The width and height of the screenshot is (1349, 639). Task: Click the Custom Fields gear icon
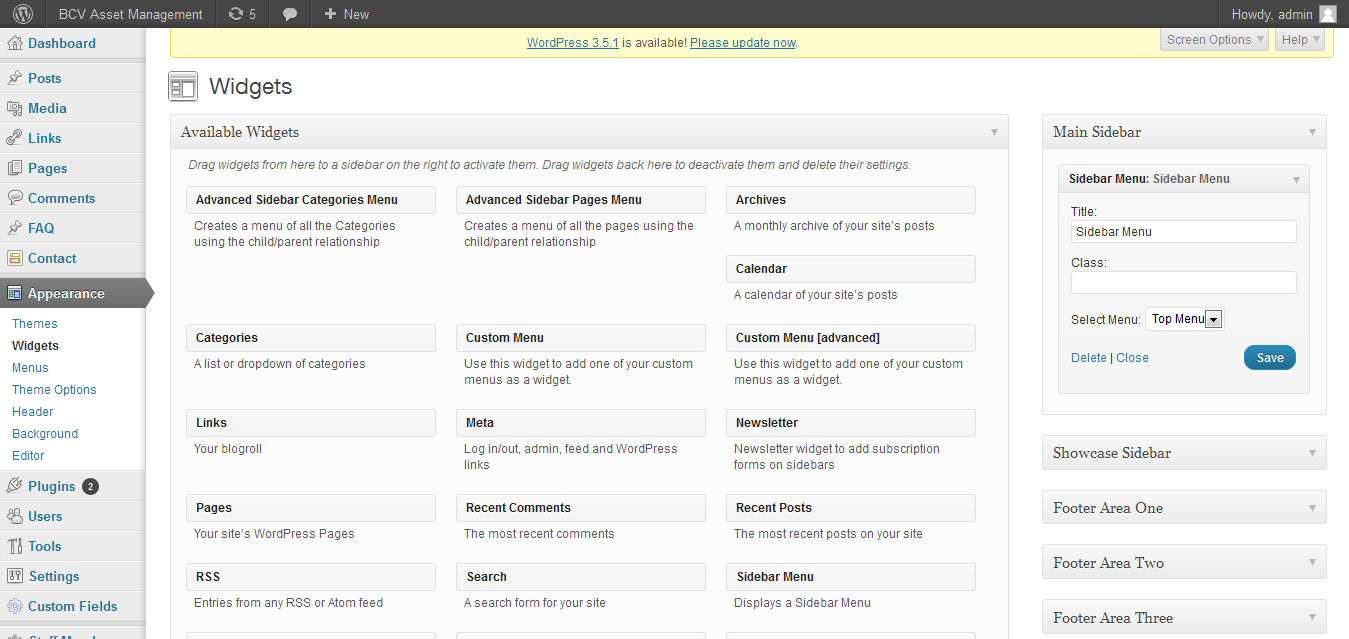[x=14, y=606]
